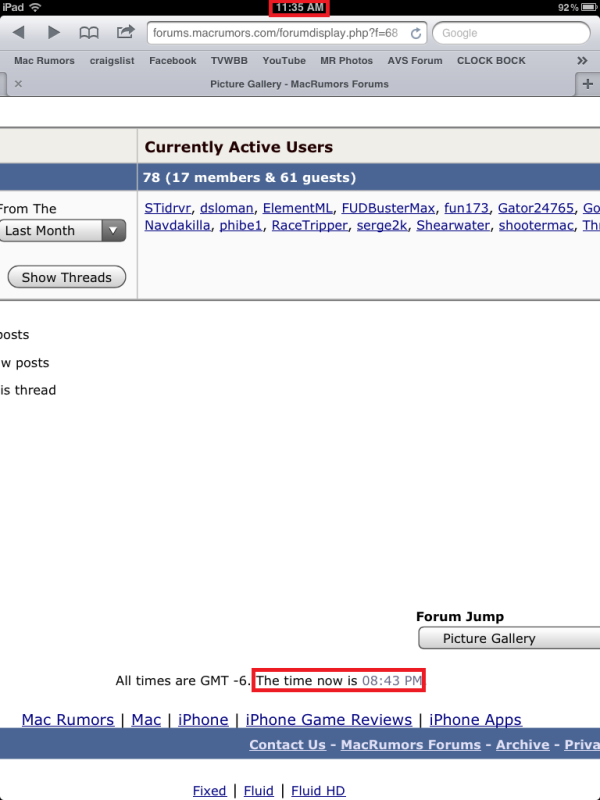The height and width of the screenshot is (800, 600).
Task: Open YouTube bookmark
Action: 284,61
